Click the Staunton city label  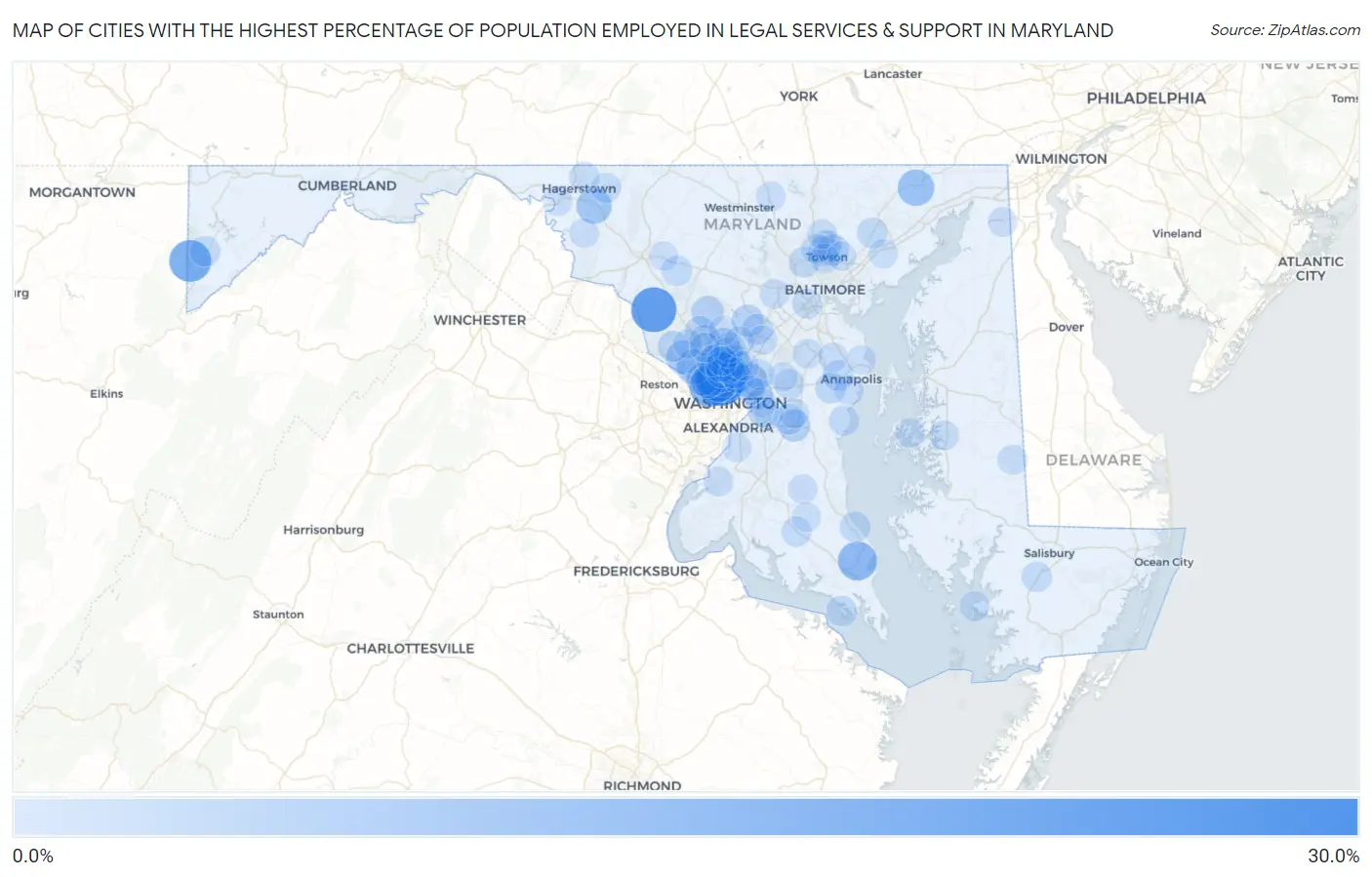pos(278,615)
